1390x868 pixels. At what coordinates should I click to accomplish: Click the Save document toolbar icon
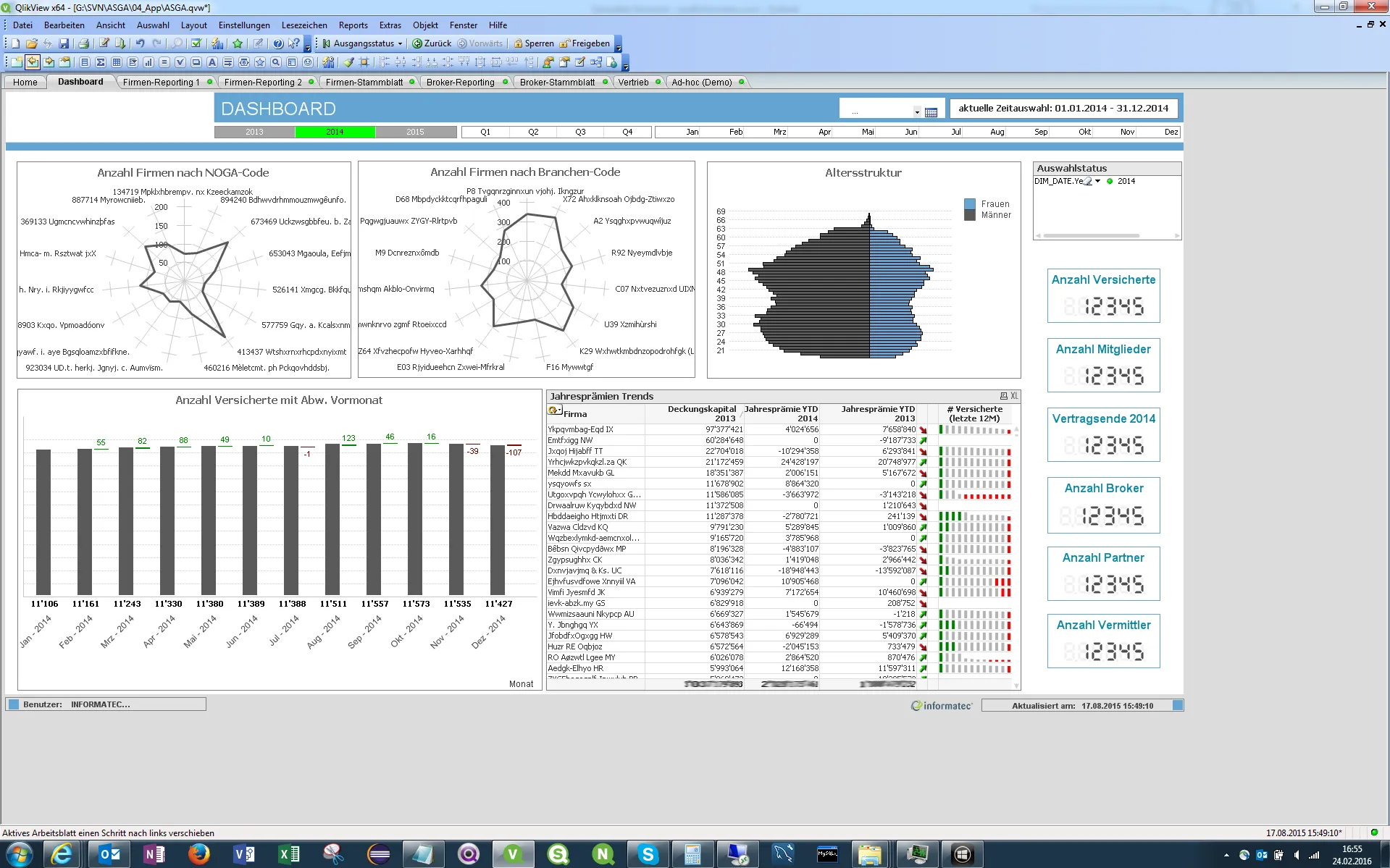64,43
